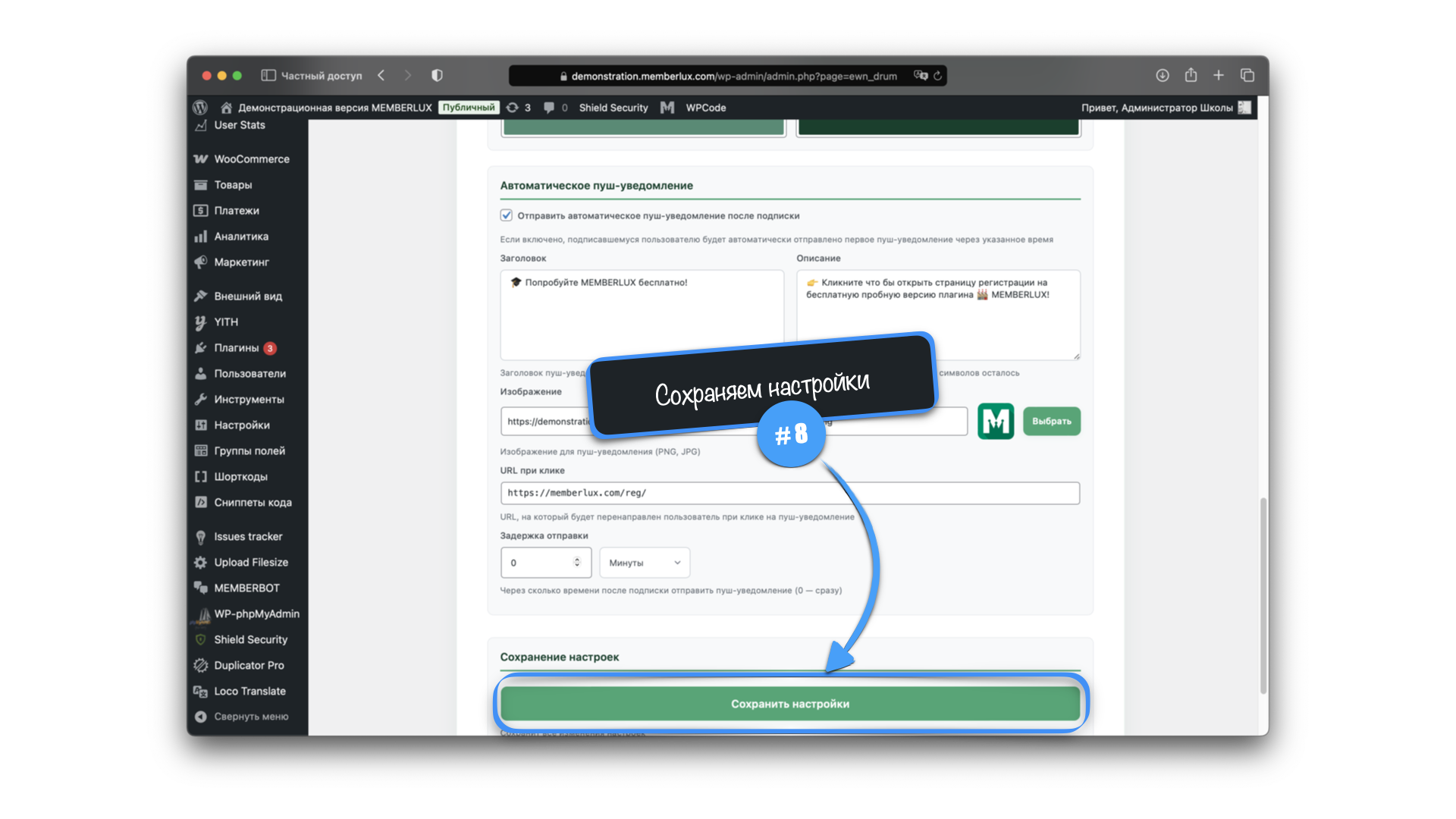Image resolution: width=1456 pixels, height=819 pixels.
Task: Collapse the admin menu with Свернуть меню
Action: pyautogui.click(x=250, y=717)
